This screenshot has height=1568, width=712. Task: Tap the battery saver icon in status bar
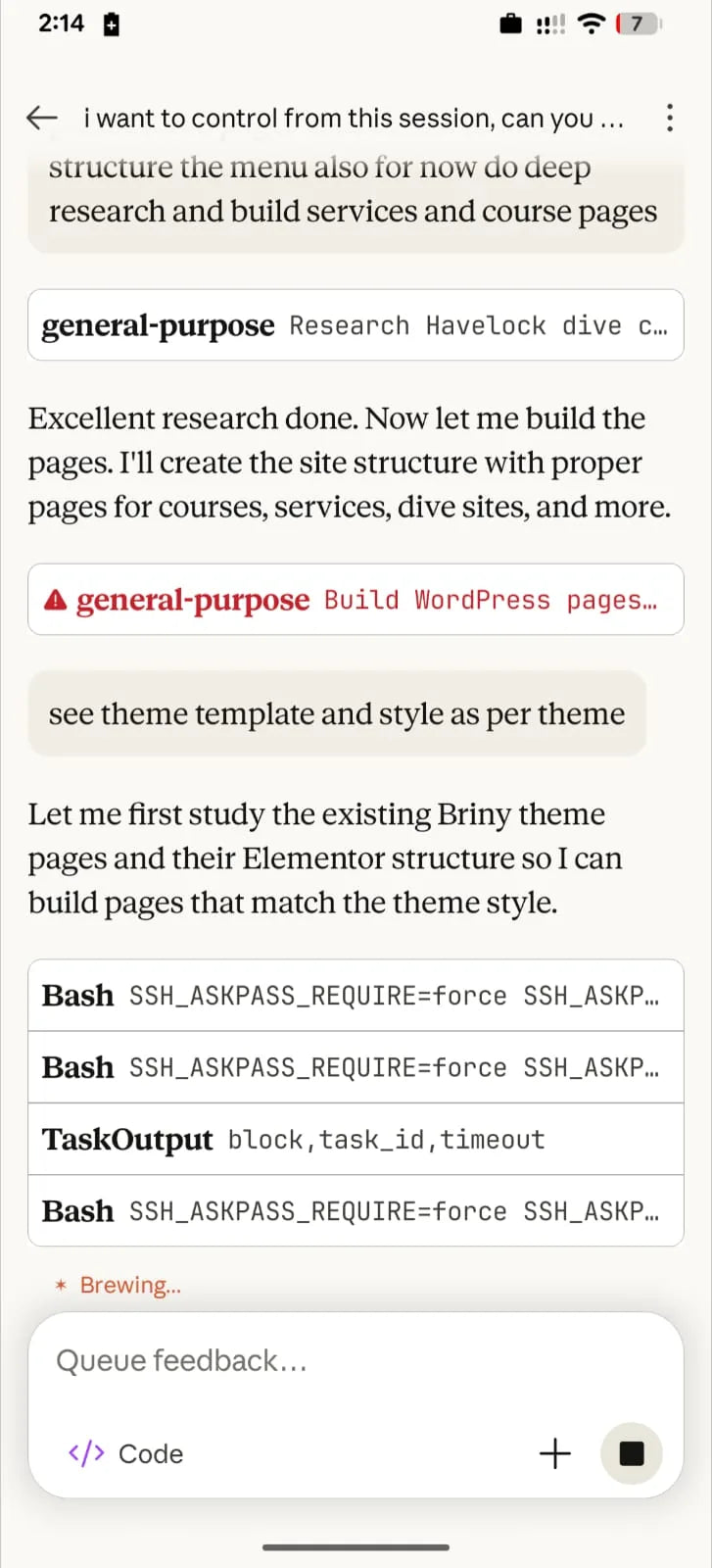pyautogui.click(x=109, y=24)
